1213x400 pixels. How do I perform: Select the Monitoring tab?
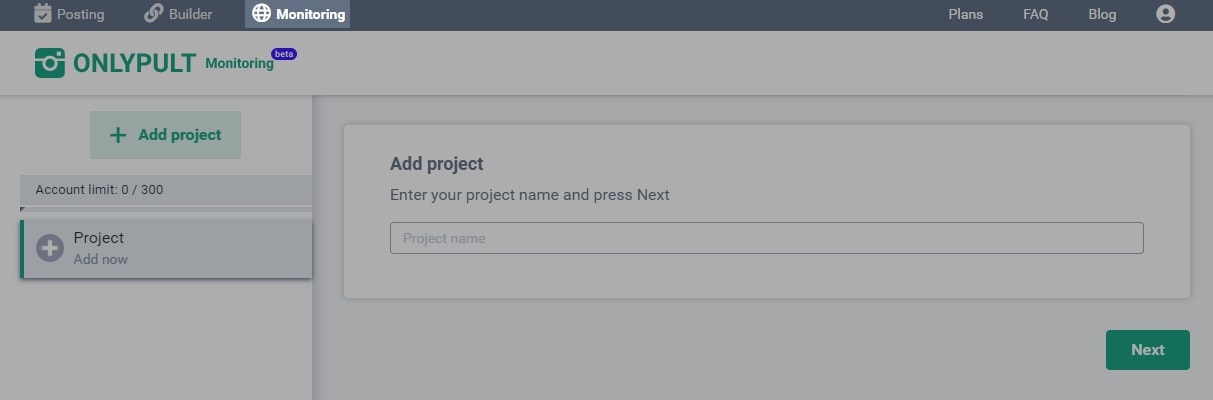point(298,14)
